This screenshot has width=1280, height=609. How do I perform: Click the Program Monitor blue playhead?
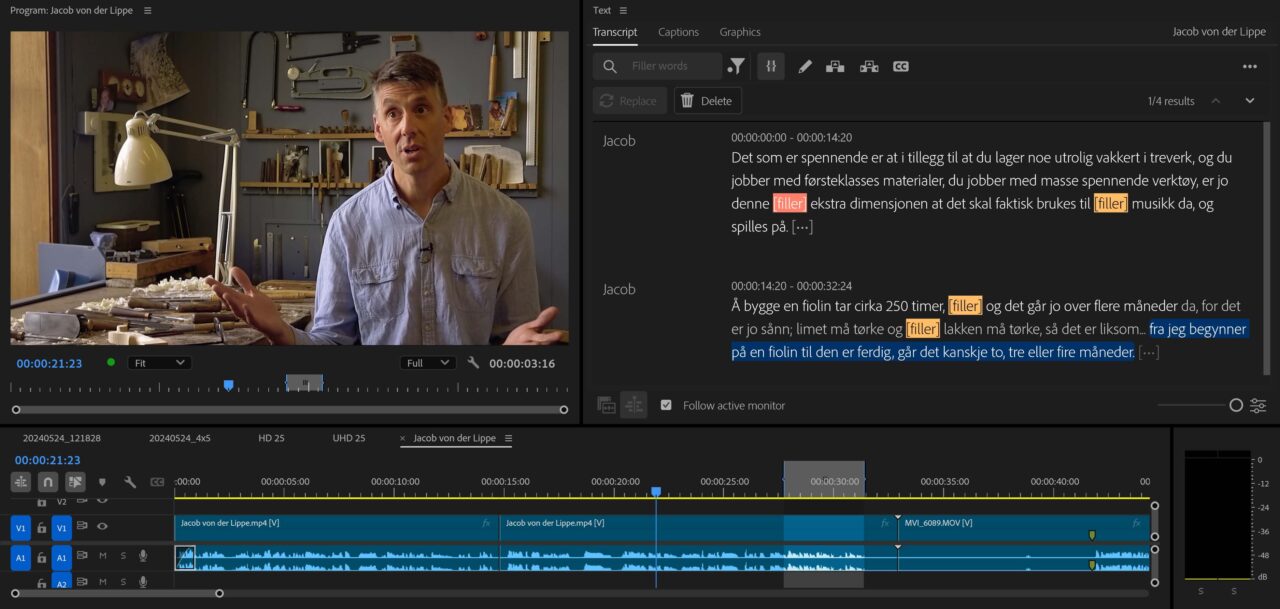(228, 385)
